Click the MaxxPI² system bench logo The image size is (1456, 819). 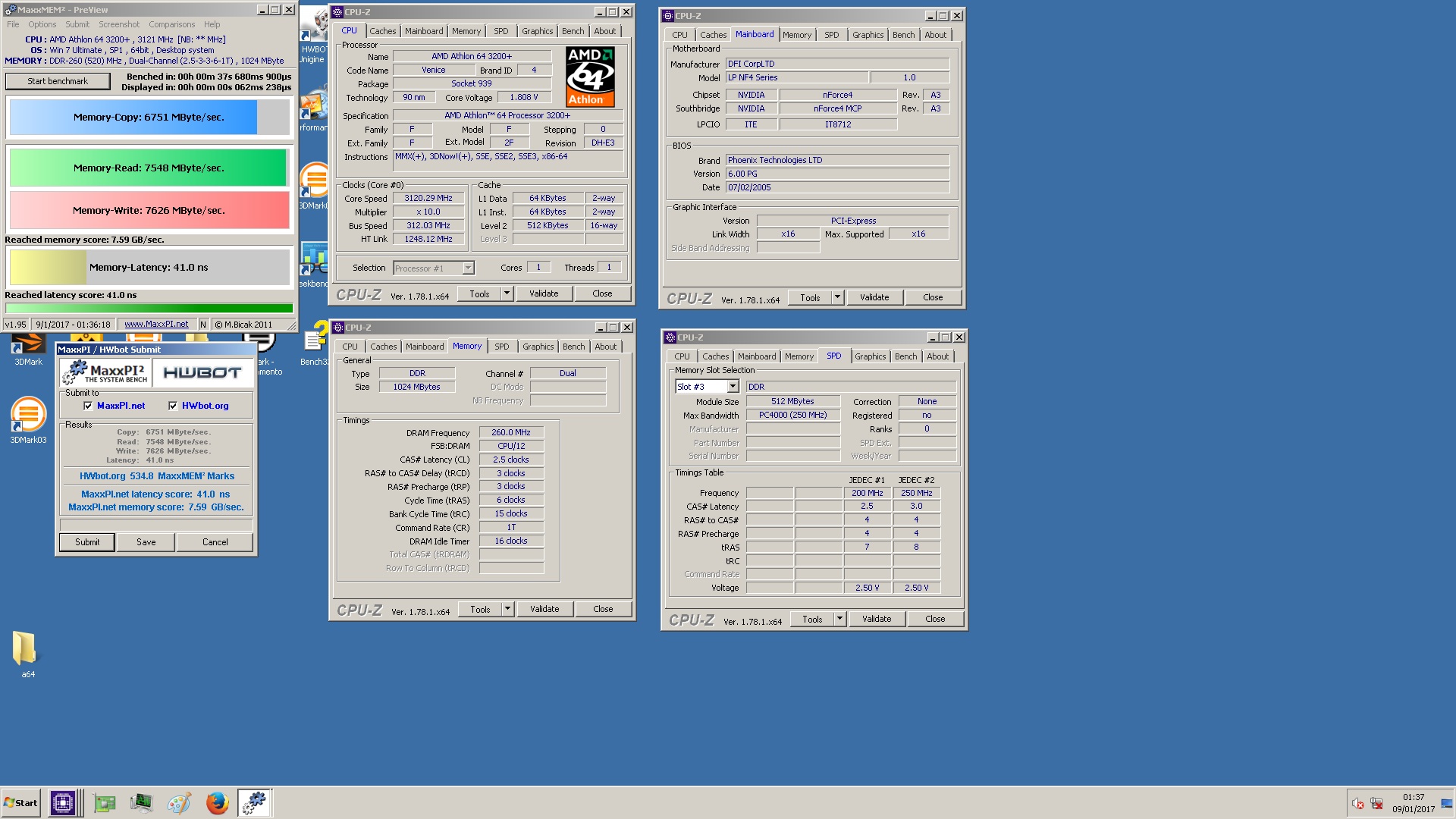point(105,372)
